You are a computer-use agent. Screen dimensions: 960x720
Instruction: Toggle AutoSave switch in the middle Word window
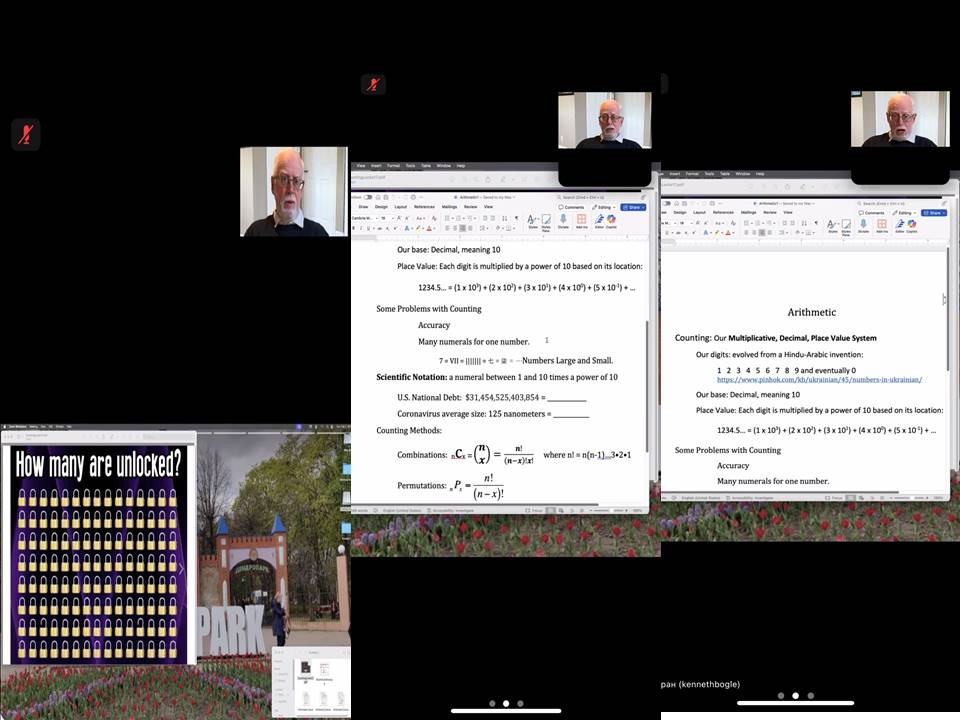[368, 197]
